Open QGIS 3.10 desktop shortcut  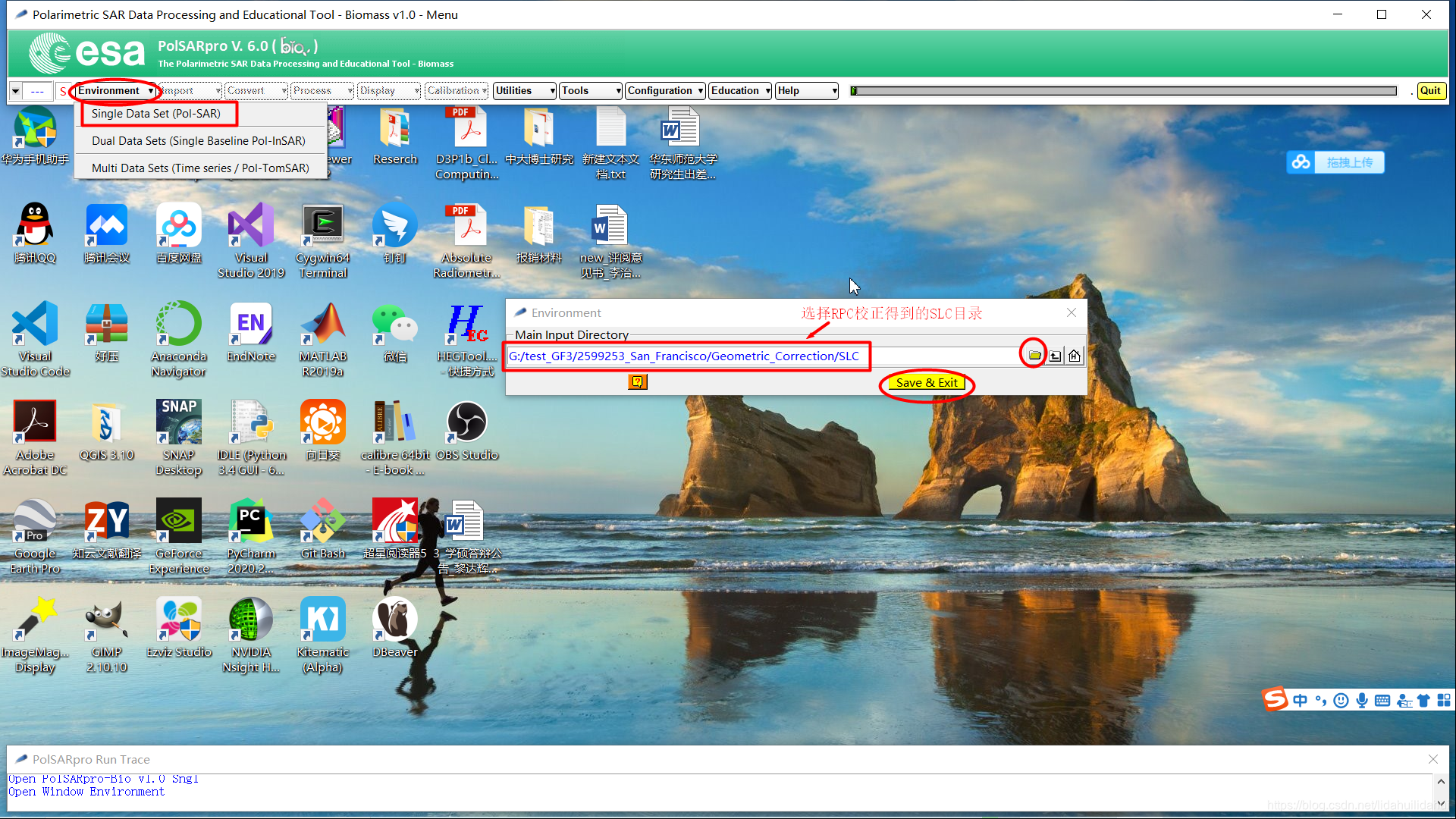106,423
